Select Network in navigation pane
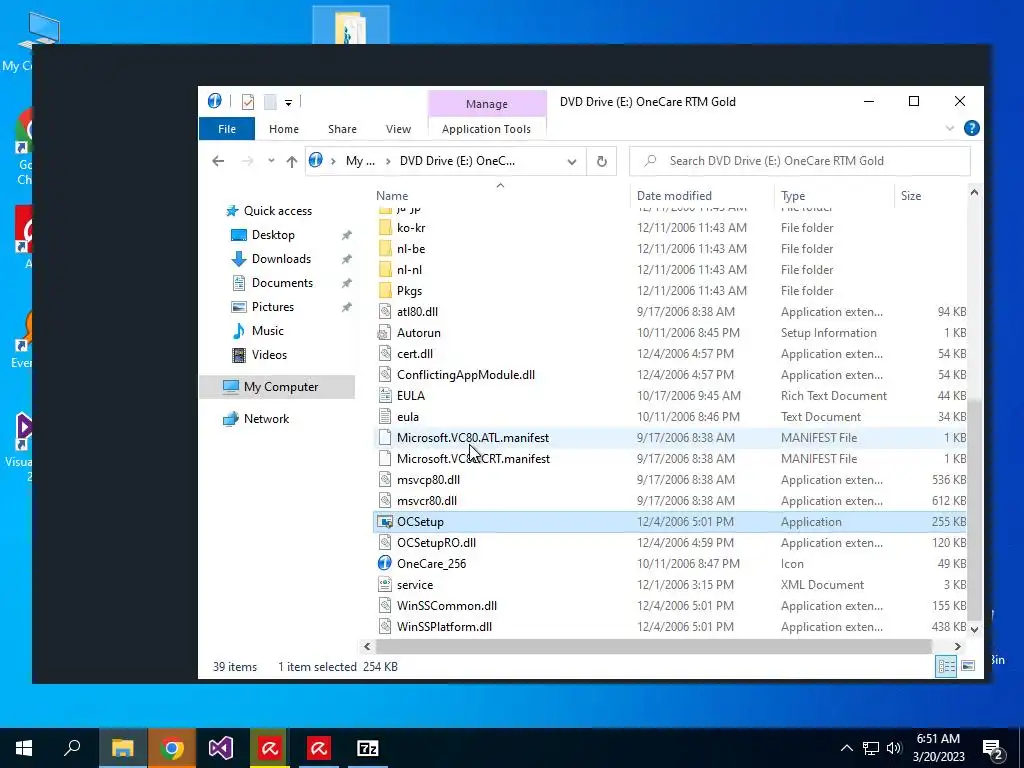 [x=266, y=419]
